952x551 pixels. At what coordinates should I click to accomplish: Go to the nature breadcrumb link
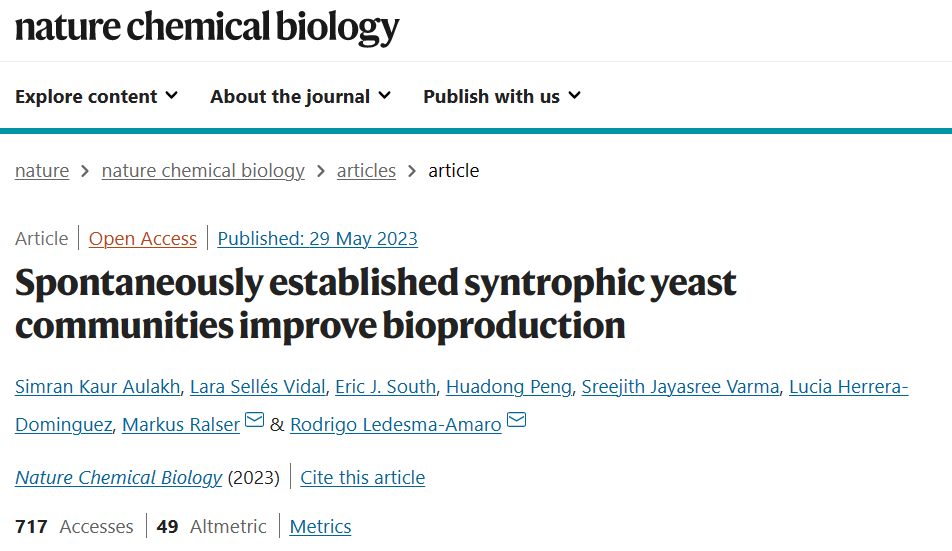(42, 171)
